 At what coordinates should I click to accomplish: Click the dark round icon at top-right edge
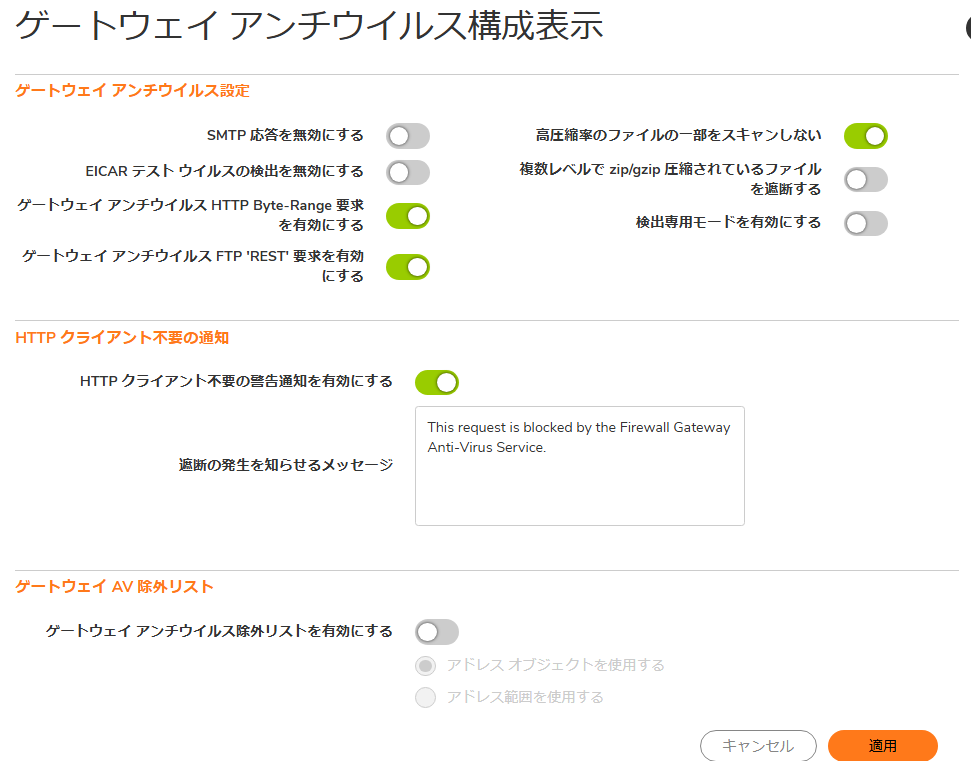(x=968, y=28)
